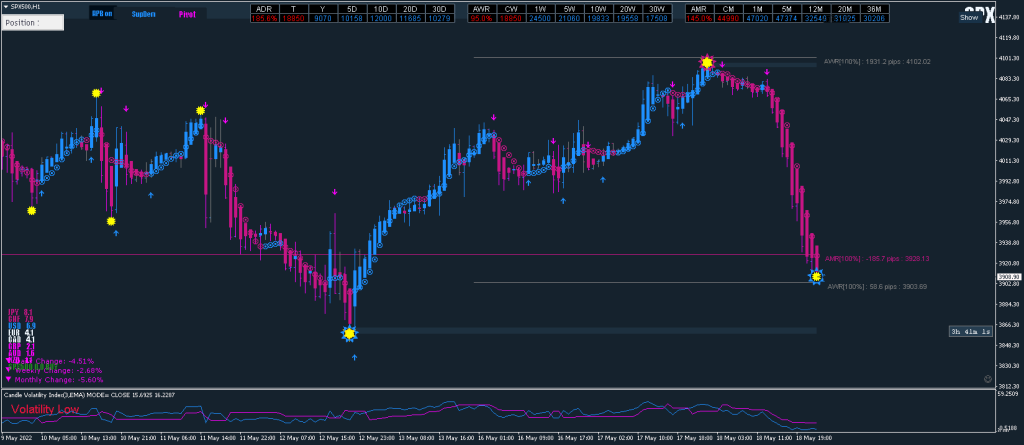Click the AMR header cell
1024x445 pixels.
tap(700, 9)
